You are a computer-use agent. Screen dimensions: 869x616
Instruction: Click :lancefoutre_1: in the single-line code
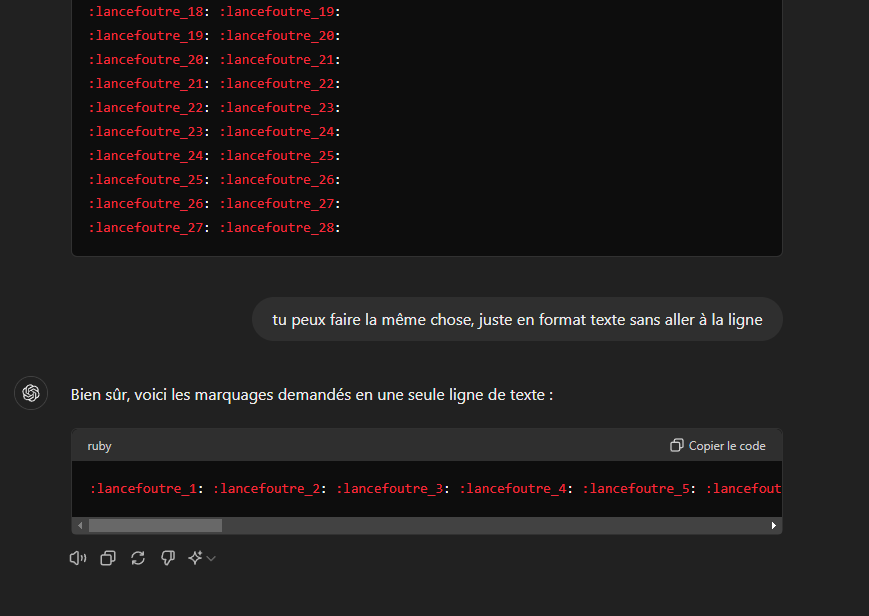[147, 488]
